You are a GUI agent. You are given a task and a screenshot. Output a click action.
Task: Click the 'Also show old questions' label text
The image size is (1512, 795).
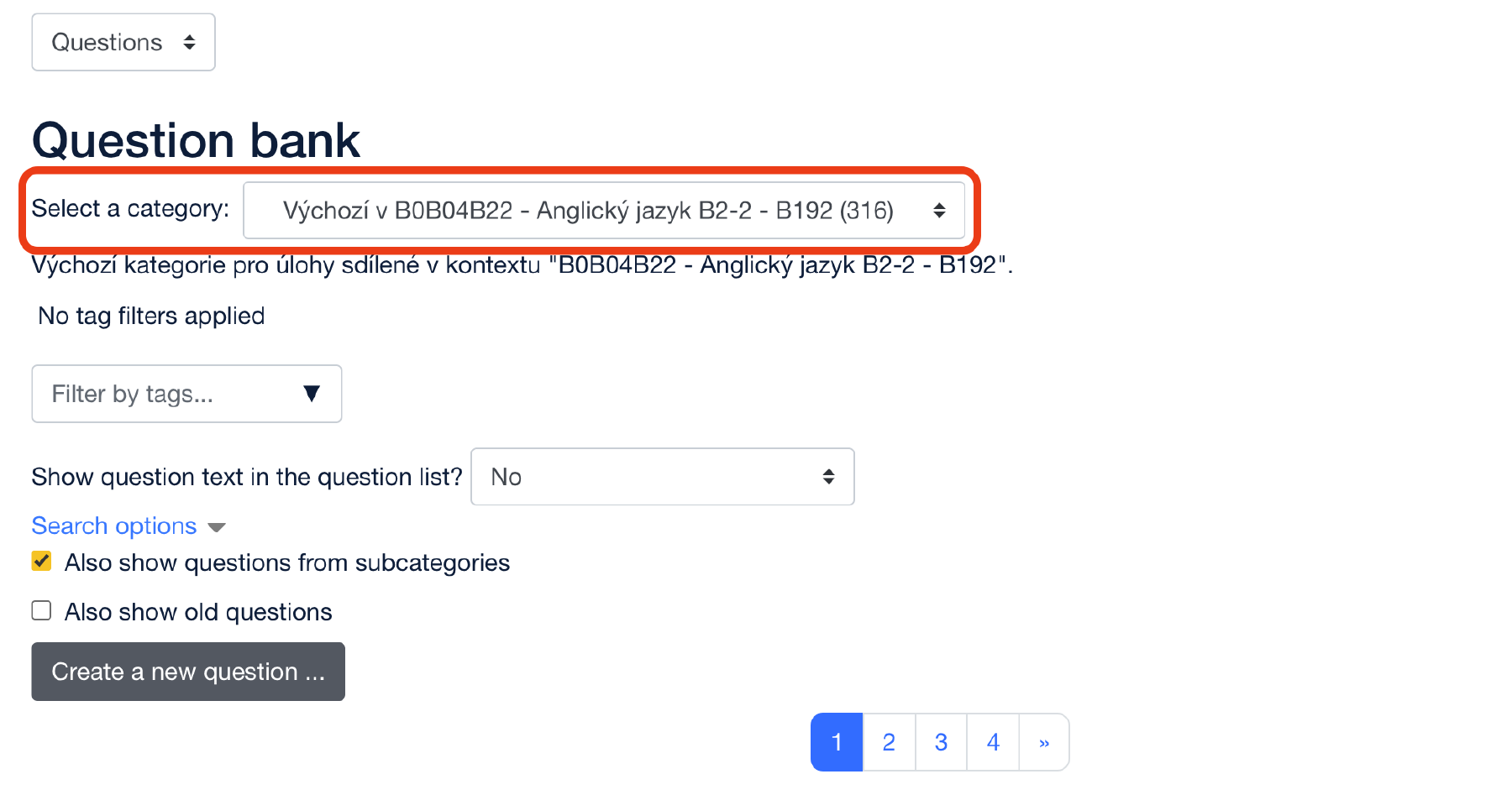coord(198,612)
